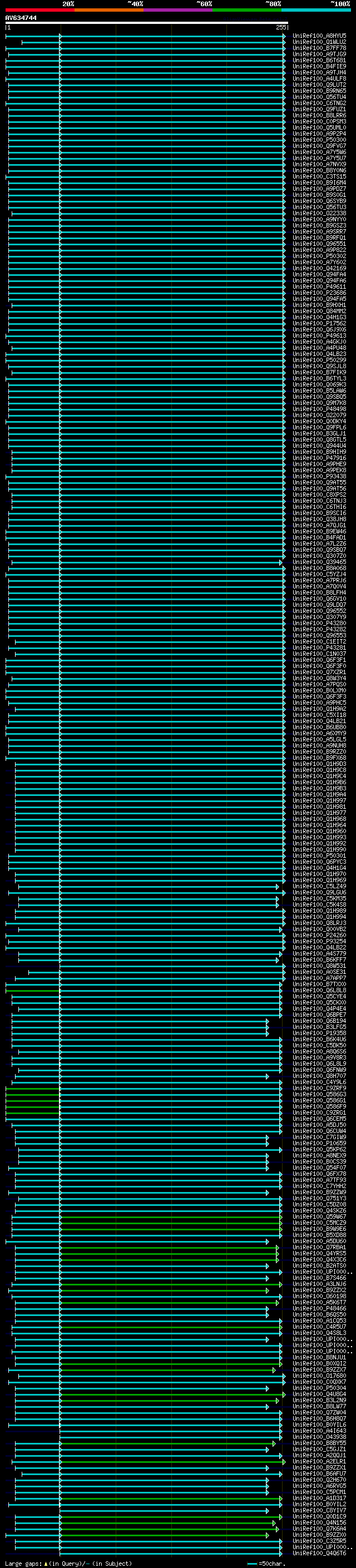The image size is (356, 1568).
Task: Select UniRef100_Q6PYC3 label
Action: [x=319, y=862]
